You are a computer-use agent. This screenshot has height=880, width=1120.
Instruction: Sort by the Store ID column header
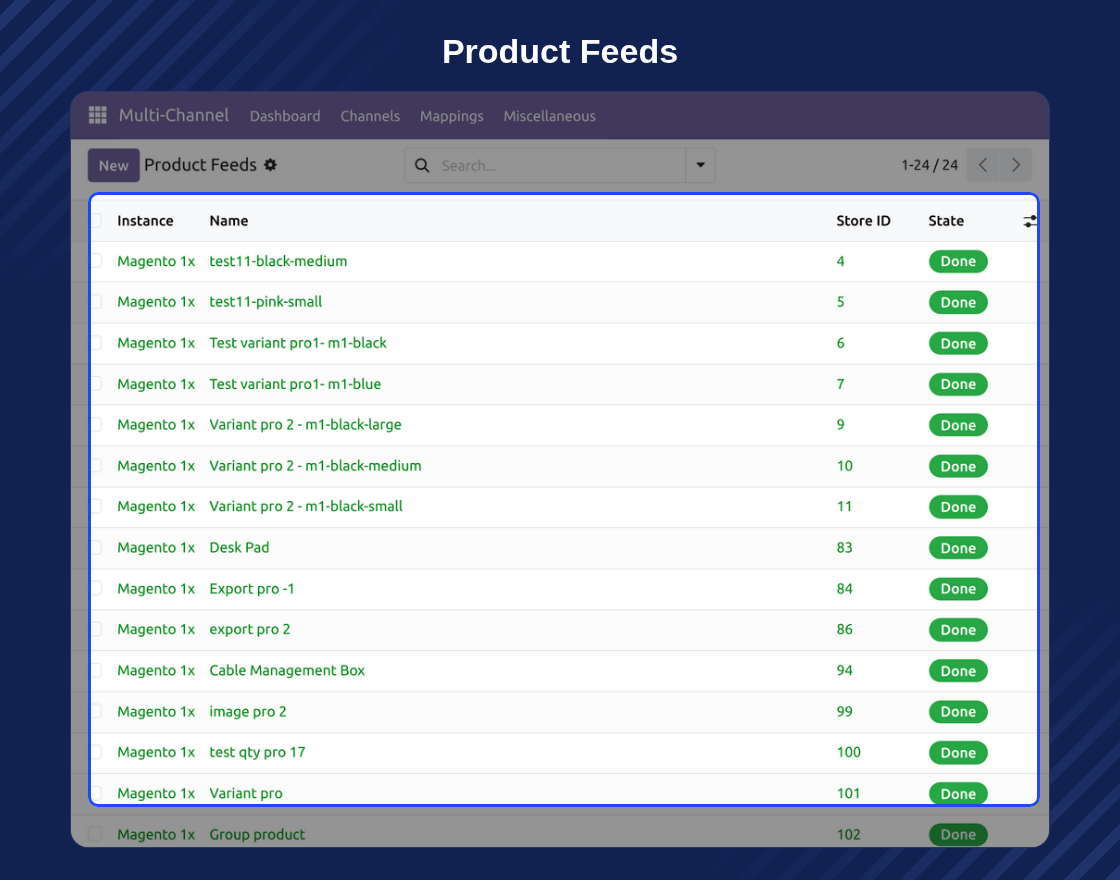(x=863, y=221)
